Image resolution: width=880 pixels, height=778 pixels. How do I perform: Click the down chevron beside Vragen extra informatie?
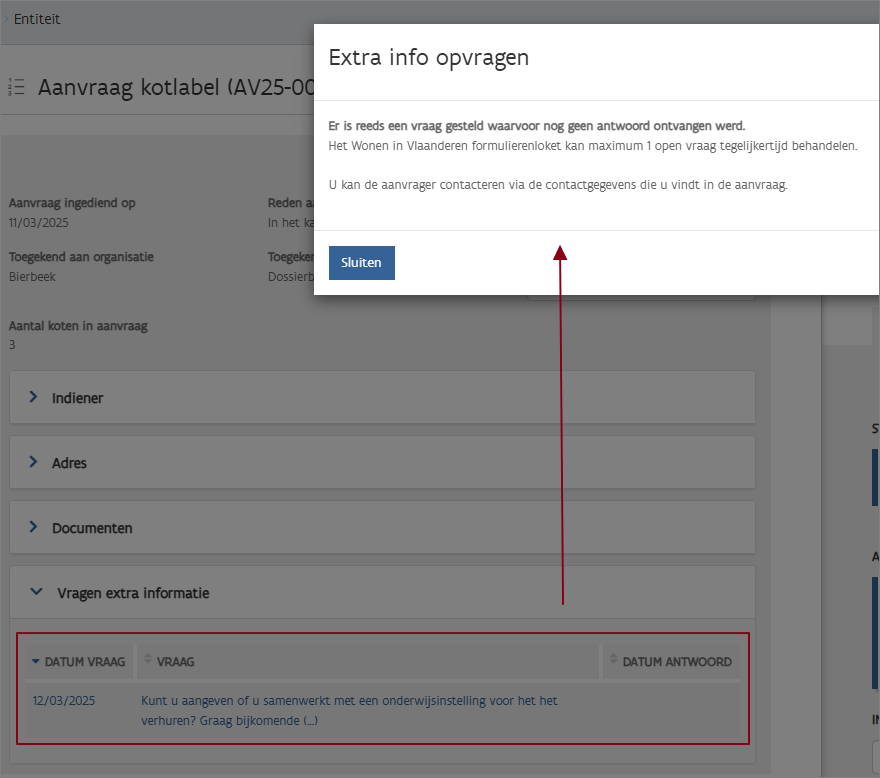[37, 593]
